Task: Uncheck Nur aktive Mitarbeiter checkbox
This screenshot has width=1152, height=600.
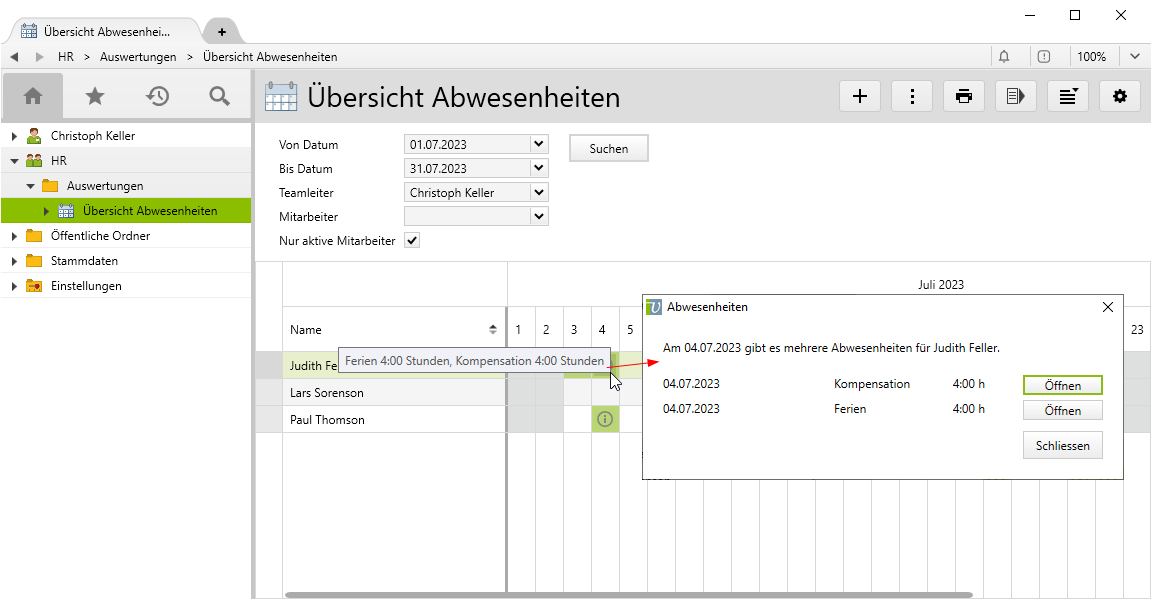Action: click(412, 241)
